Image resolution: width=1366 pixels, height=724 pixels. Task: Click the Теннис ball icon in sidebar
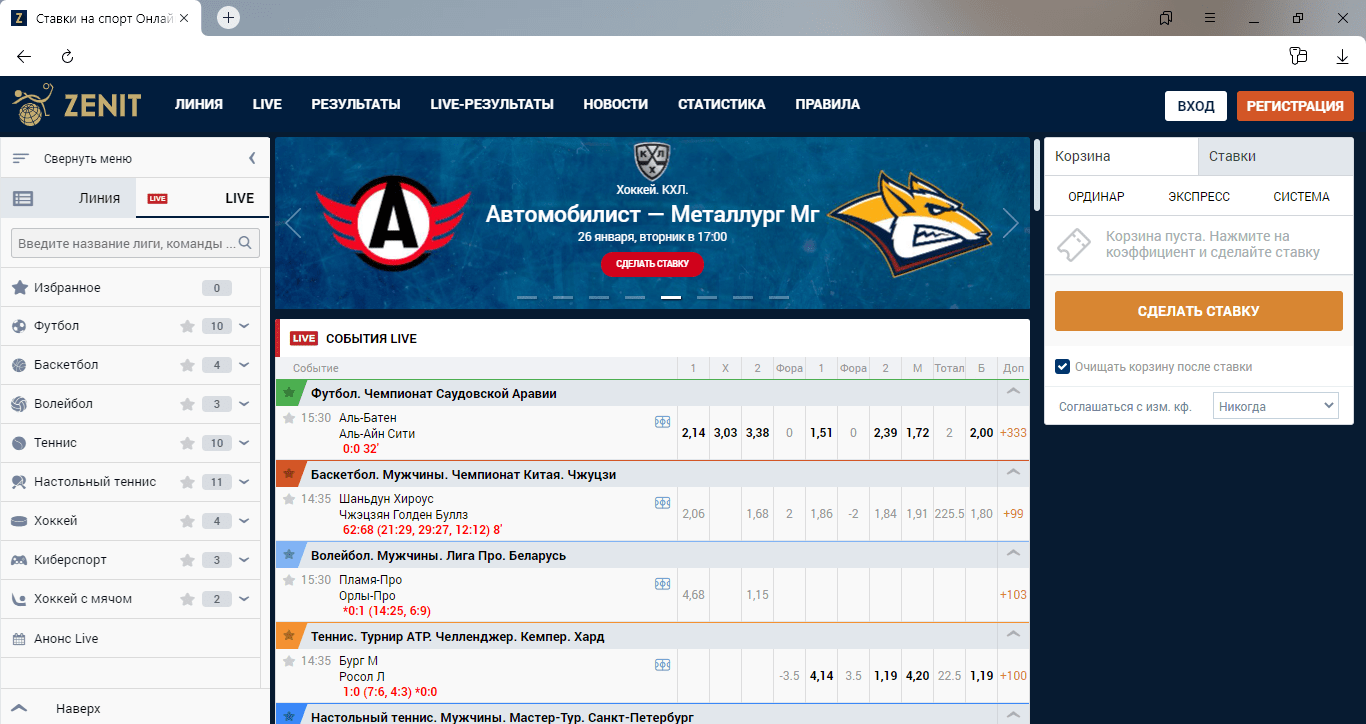pos(19,443)
